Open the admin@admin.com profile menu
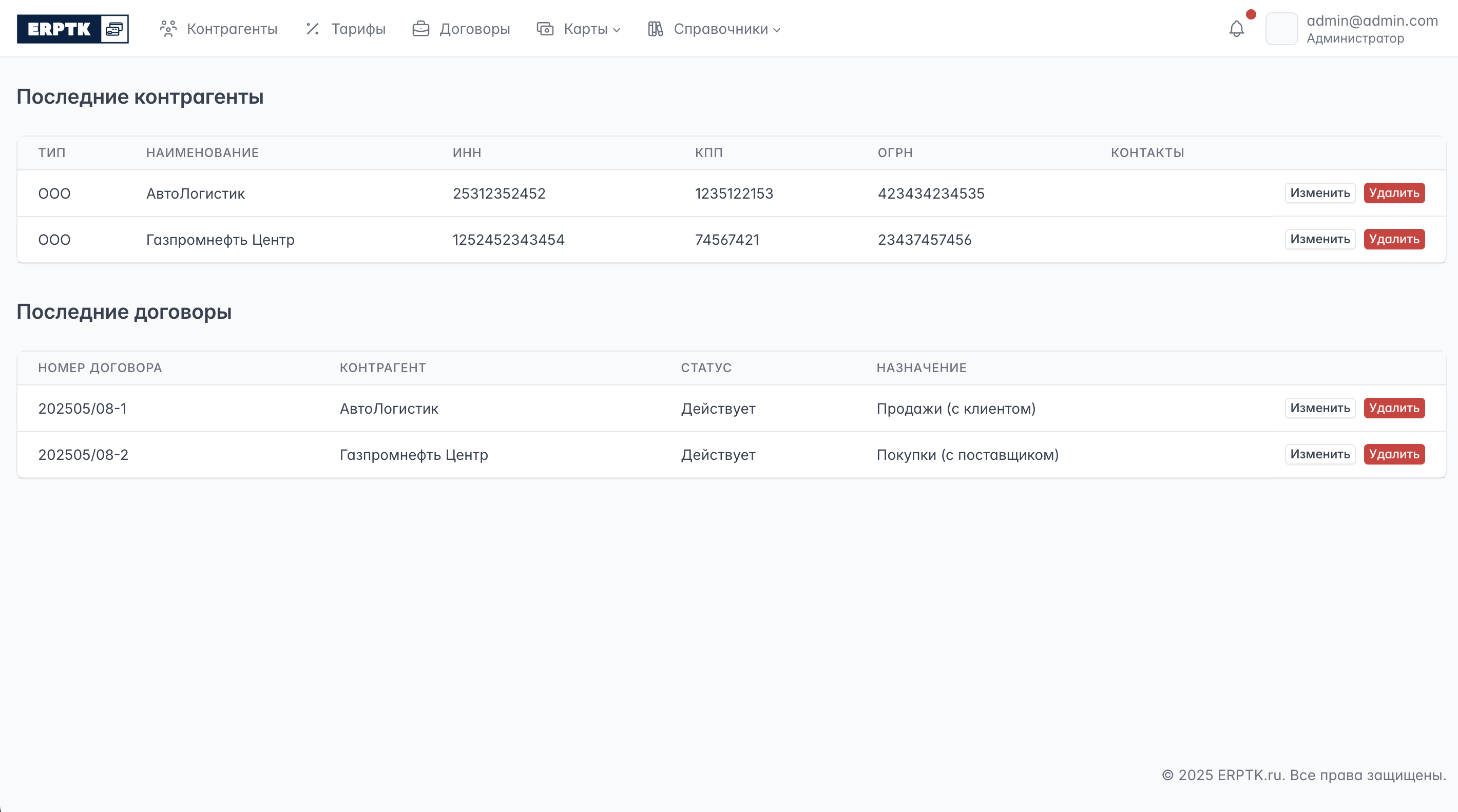This screenshot has width=1458, height=812. [1372, 29]
